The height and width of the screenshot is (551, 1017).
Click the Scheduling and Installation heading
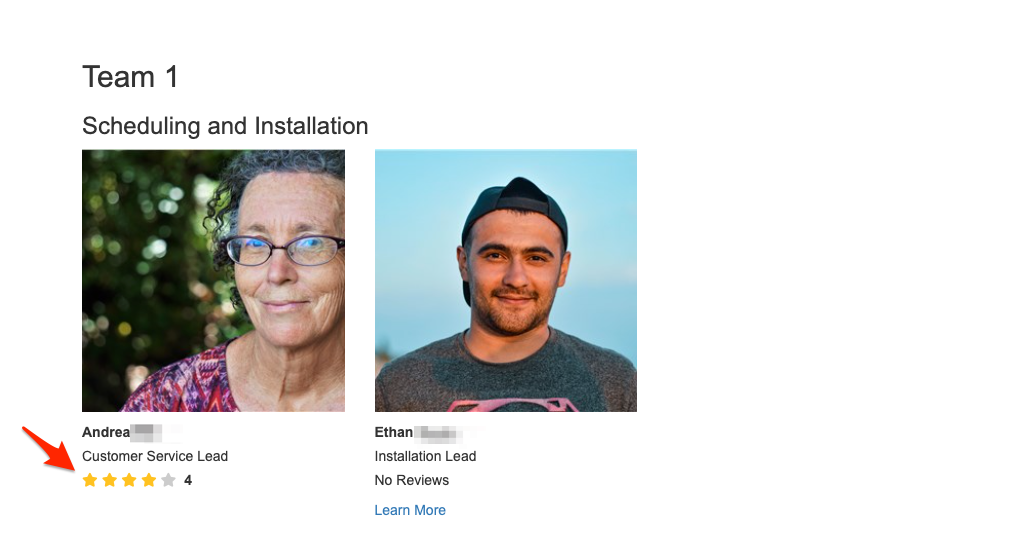(x=225, y=126)
